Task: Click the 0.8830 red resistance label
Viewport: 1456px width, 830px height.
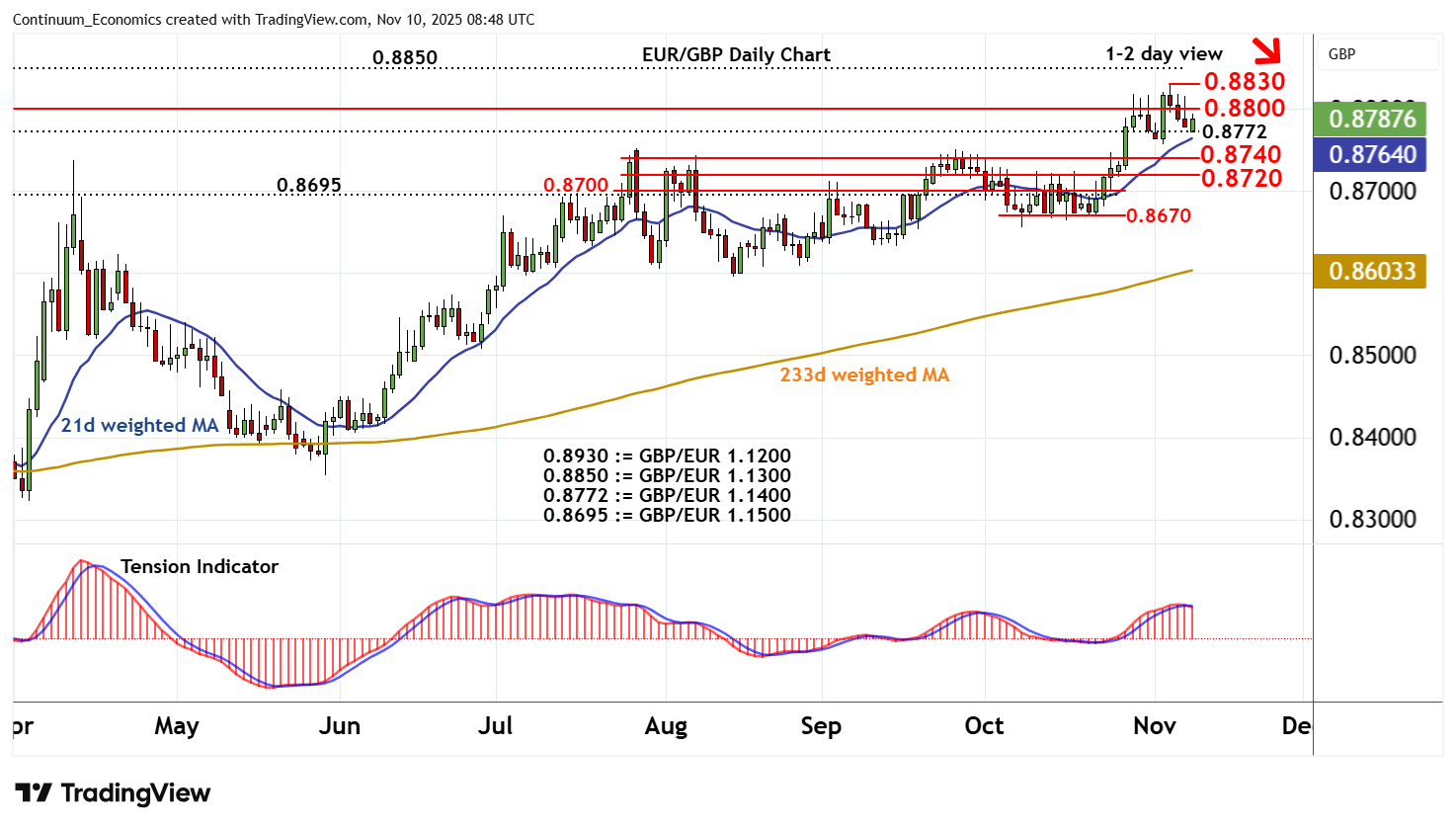Action: [x=1244, y=81]
